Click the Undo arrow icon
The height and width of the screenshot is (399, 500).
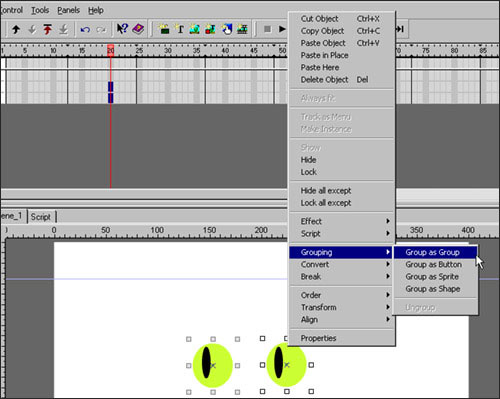tap(85, 30)
